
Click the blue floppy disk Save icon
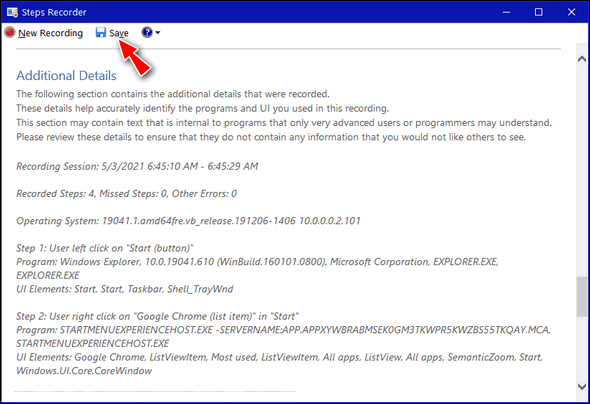(100, 32)
